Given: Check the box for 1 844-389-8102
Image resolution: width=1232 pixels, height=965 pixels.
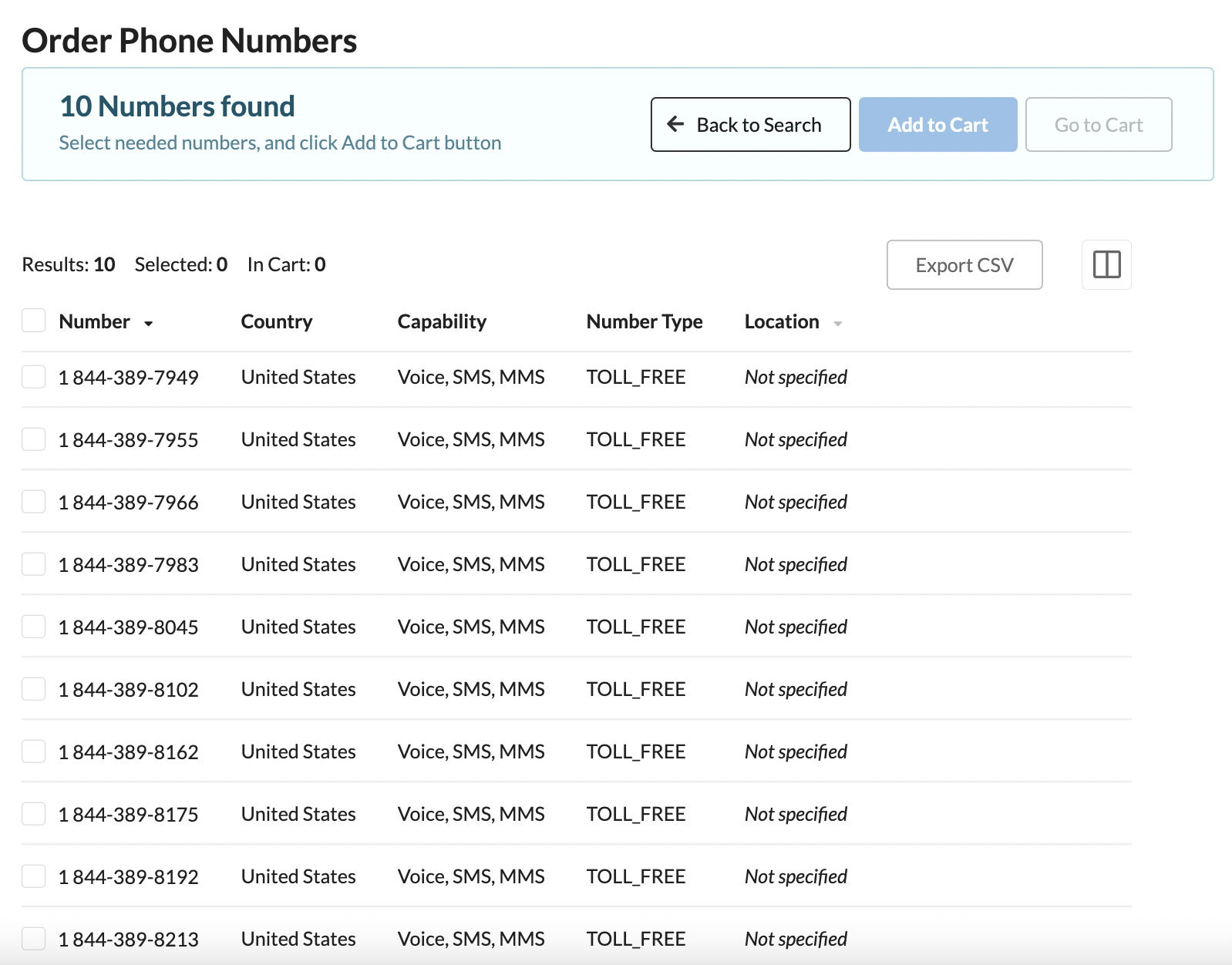Looking at the screenshot, I should 34,689.
